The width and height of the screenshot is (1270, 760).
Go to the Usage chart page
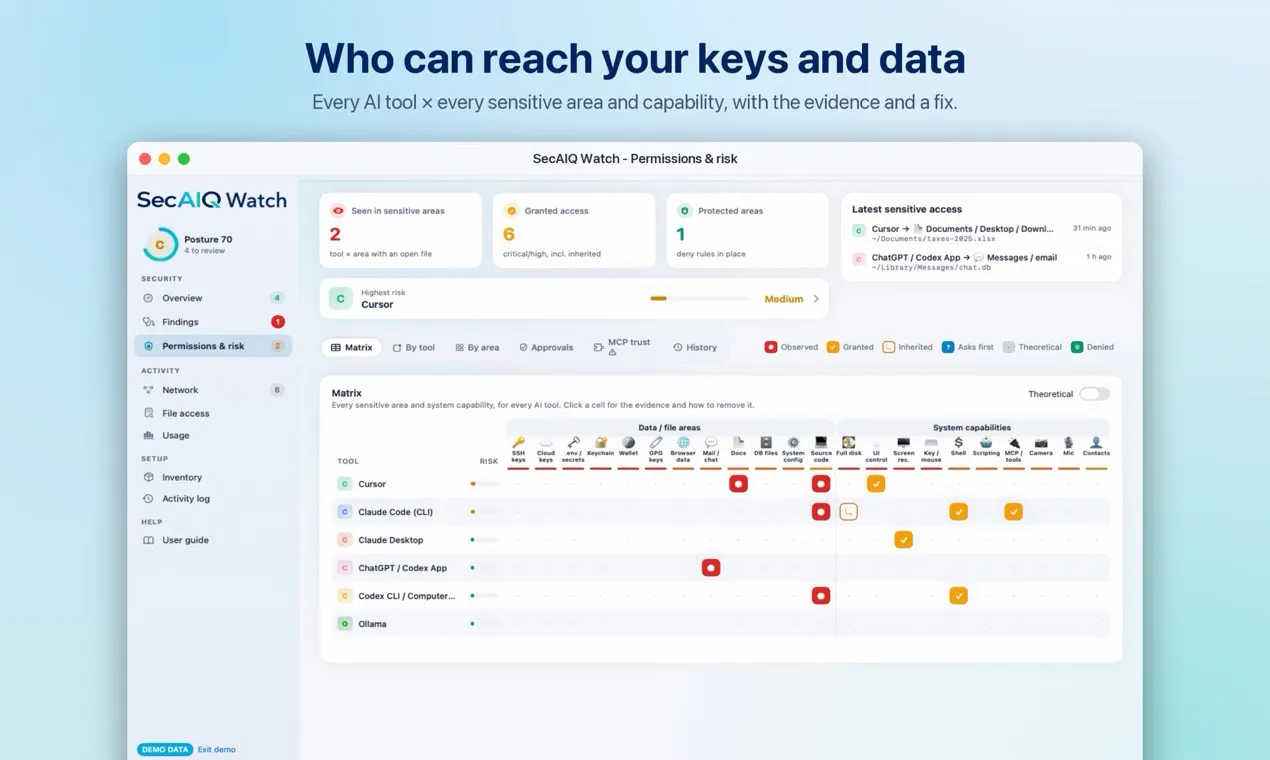[x=213, y=435]
